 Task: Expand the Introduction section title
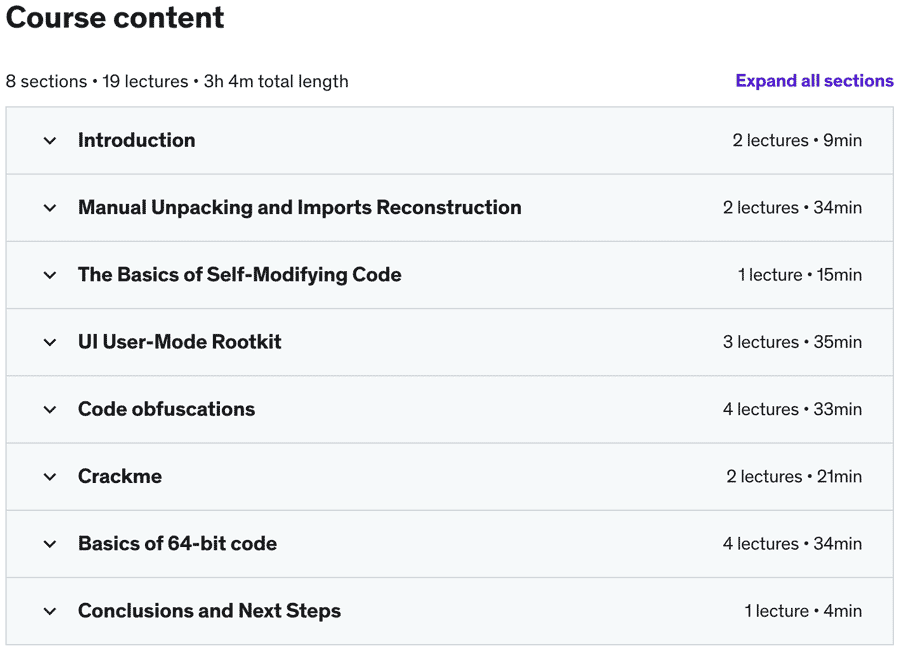(x=137, y=141)
